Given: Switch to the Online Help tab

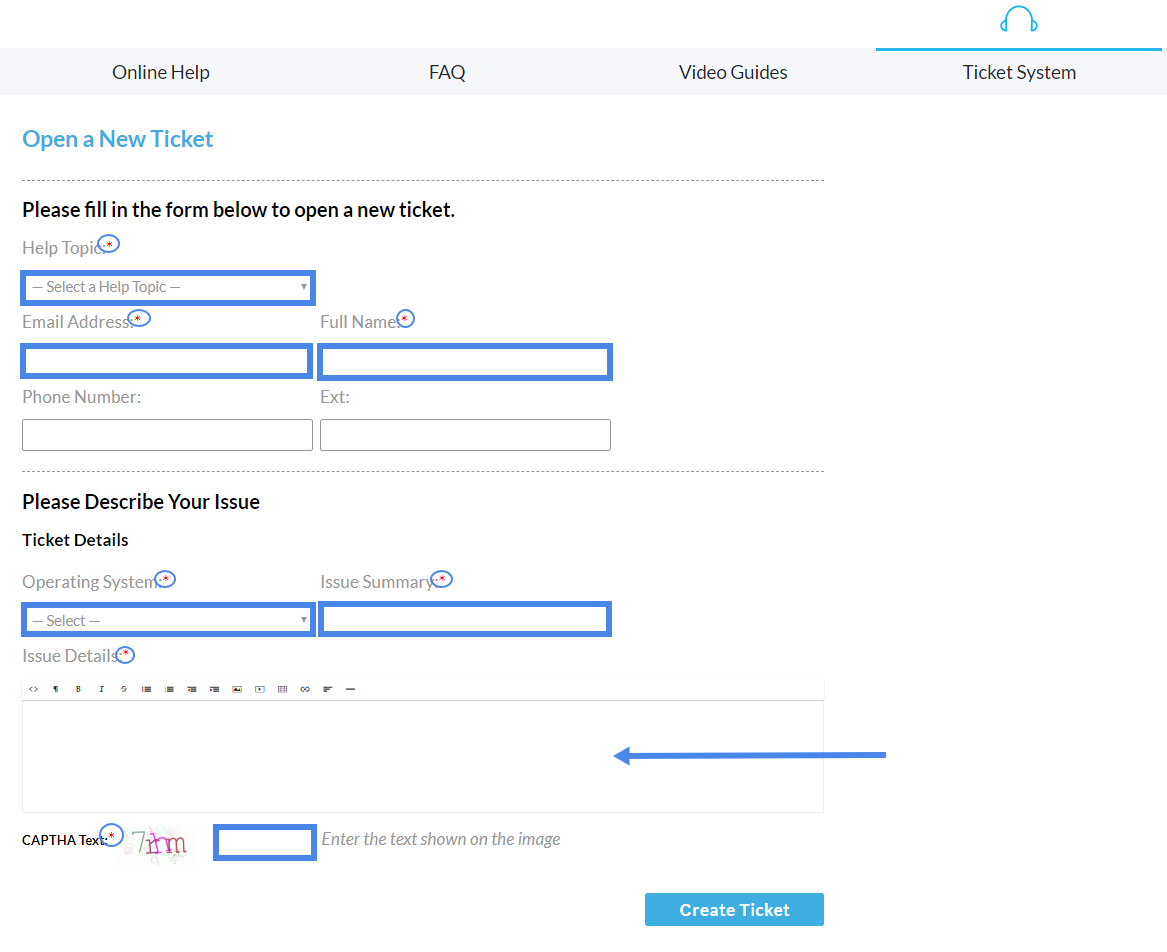Looking at the screenshot, I should click(x=161, y=72).
